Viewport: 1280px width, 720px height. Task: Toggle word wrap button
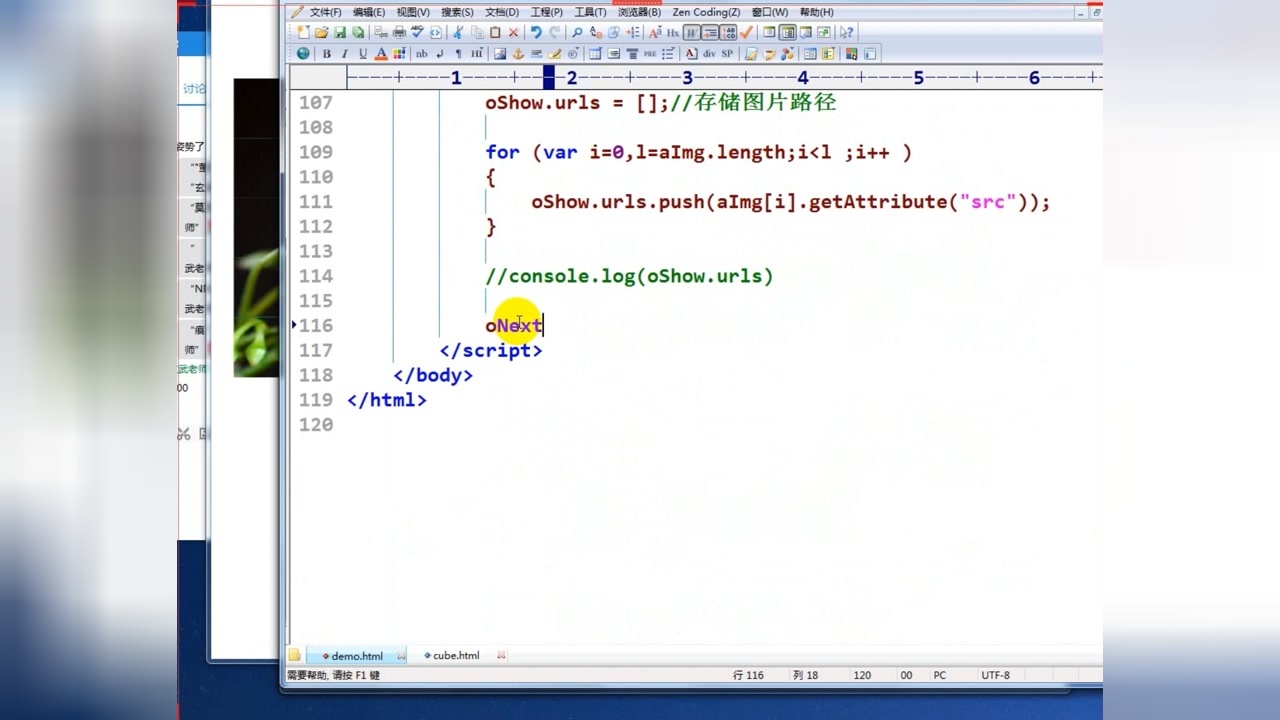click(692, 33)
